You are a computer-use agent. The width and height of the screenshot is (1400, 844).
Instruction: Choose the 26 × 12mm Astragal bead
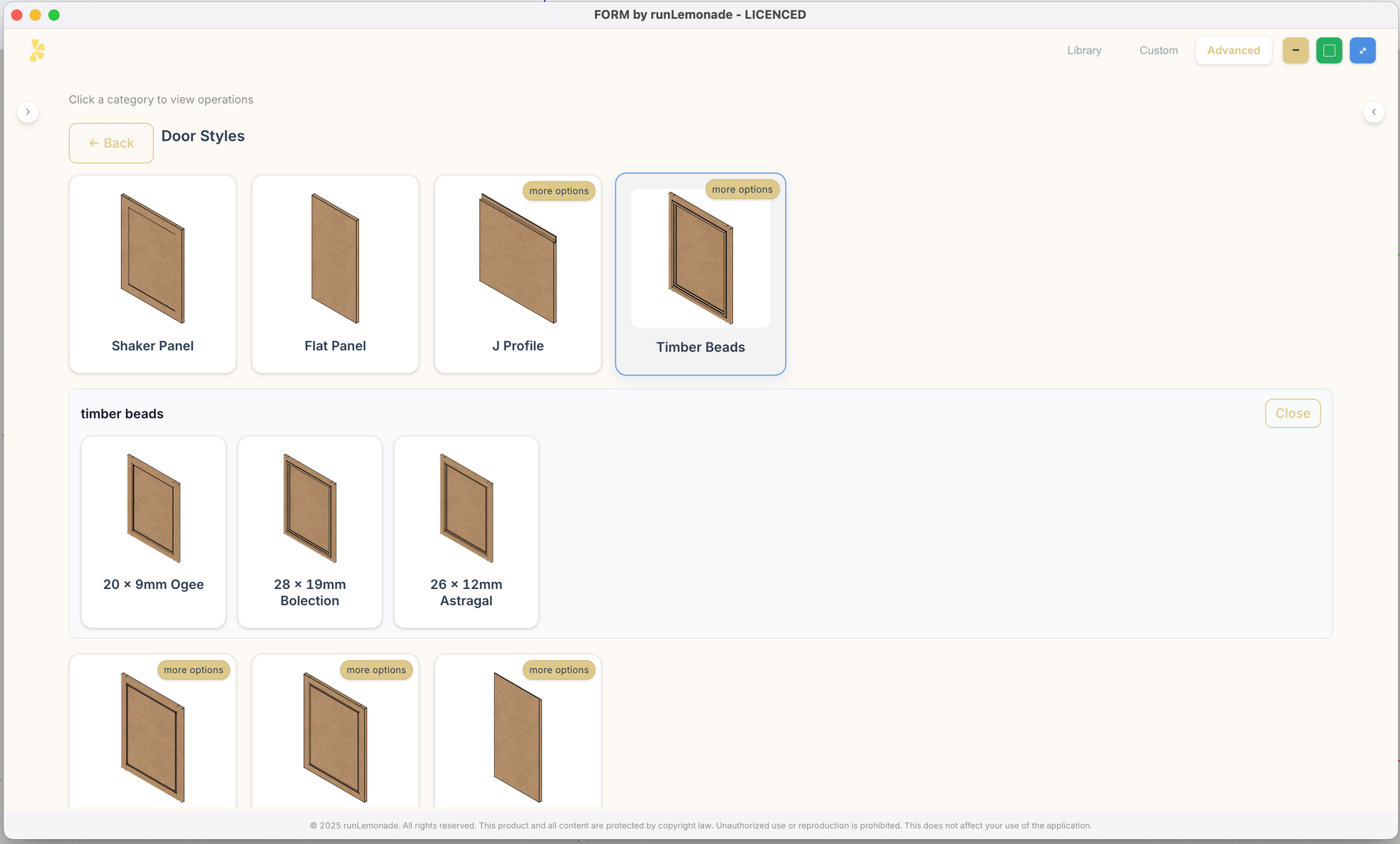click(466, 532)
